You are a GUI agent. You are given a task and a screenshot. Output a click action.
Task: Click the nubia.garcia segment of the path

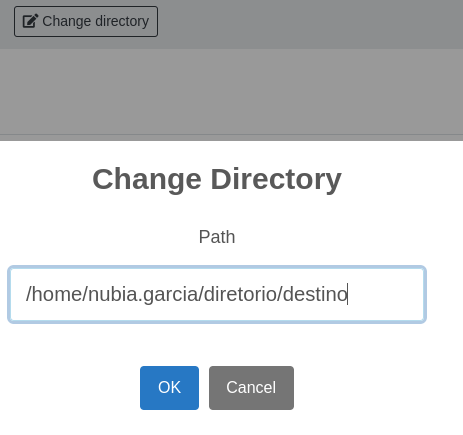(x=142, y=294)
